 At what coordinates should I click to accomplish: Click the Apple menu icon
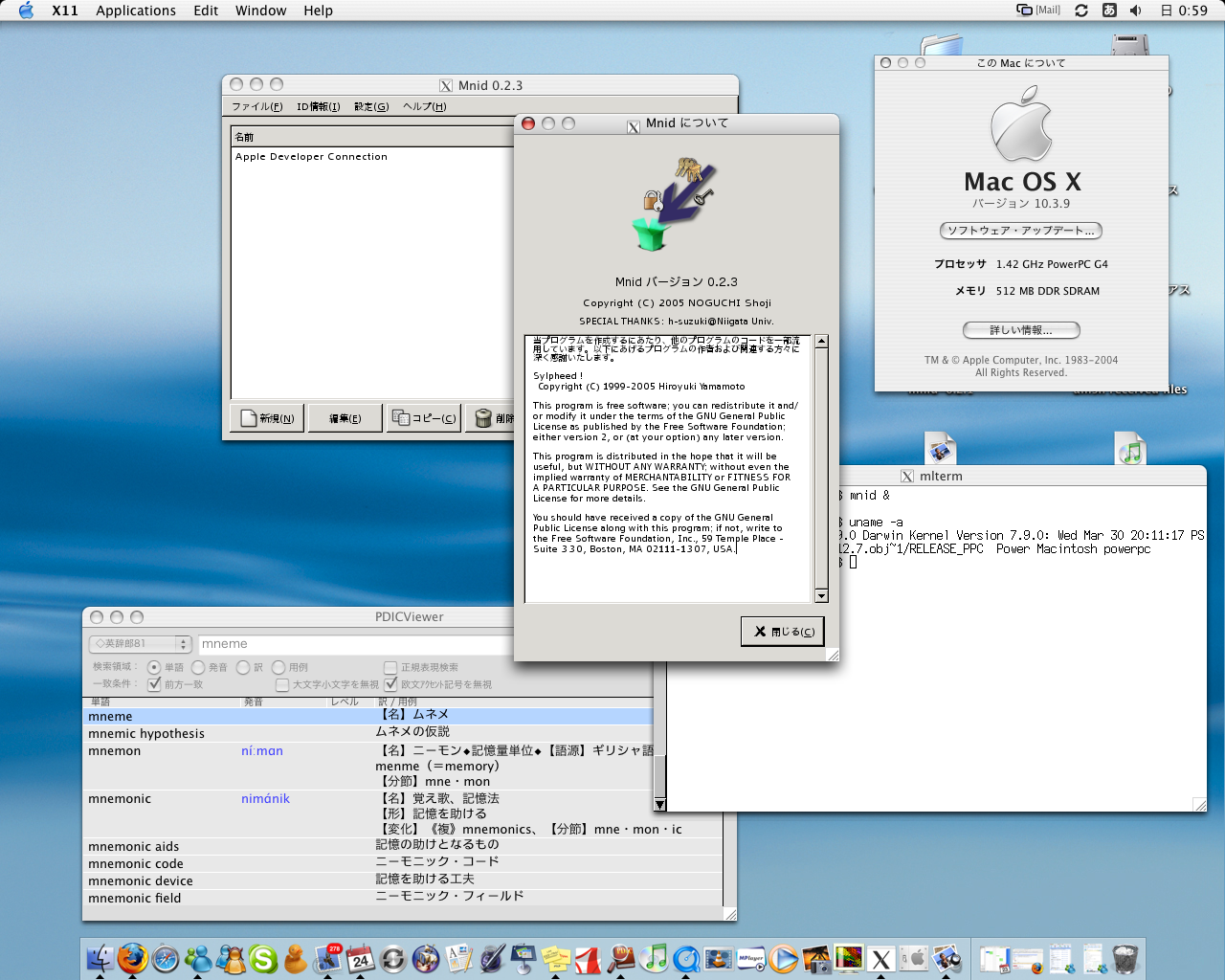coord(26,11)
